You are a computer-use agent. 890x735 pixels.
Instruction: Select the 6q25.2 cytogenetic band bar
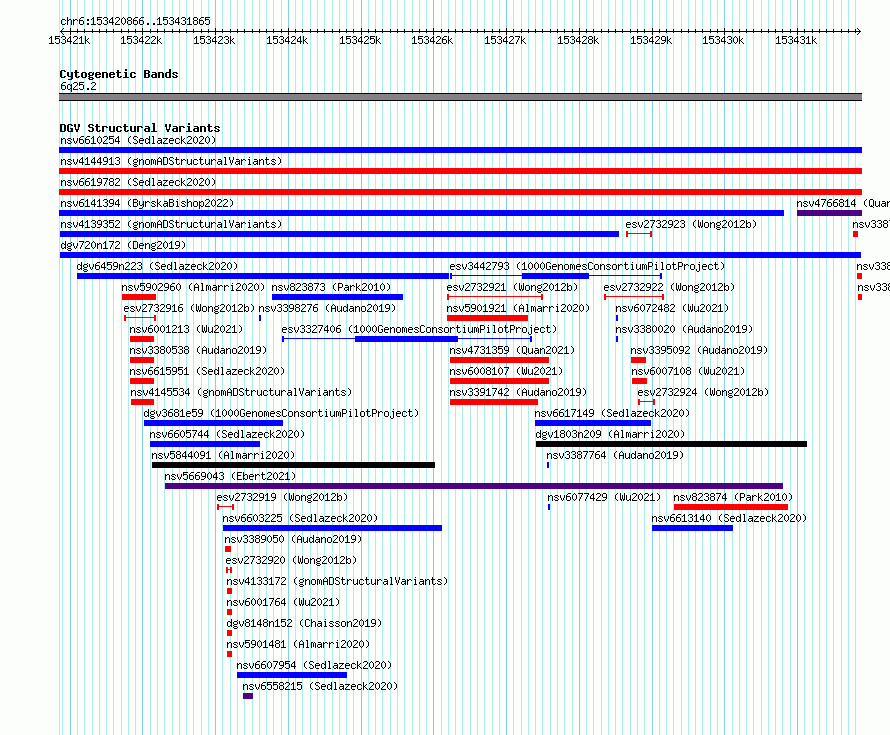tap(460, 97)
